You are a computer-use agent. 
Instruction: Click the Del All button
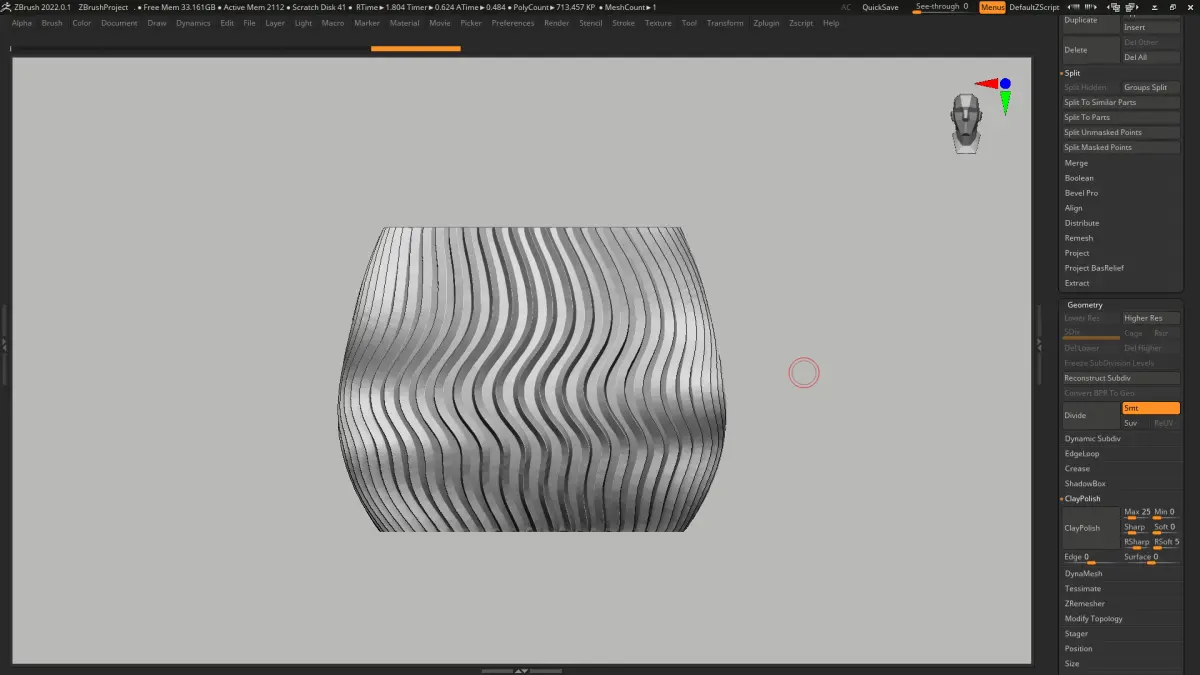point(1151,57)
